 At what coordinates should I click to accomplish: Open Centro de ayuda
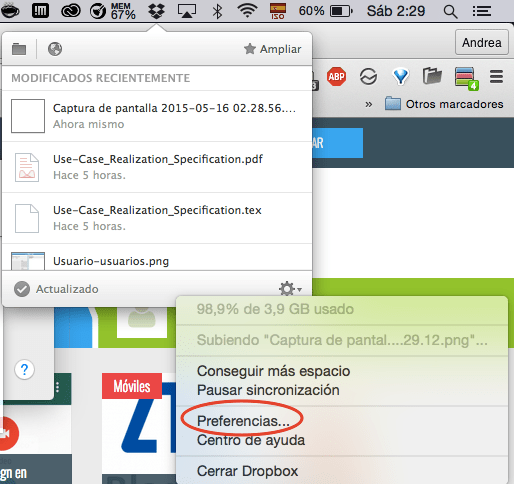coord(251,440)
